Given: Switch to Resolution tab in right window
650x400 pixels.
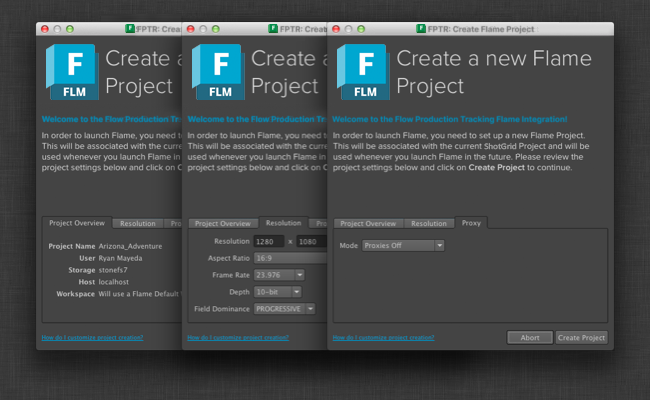Looking at the screenshot, I should tap(429, 223).
